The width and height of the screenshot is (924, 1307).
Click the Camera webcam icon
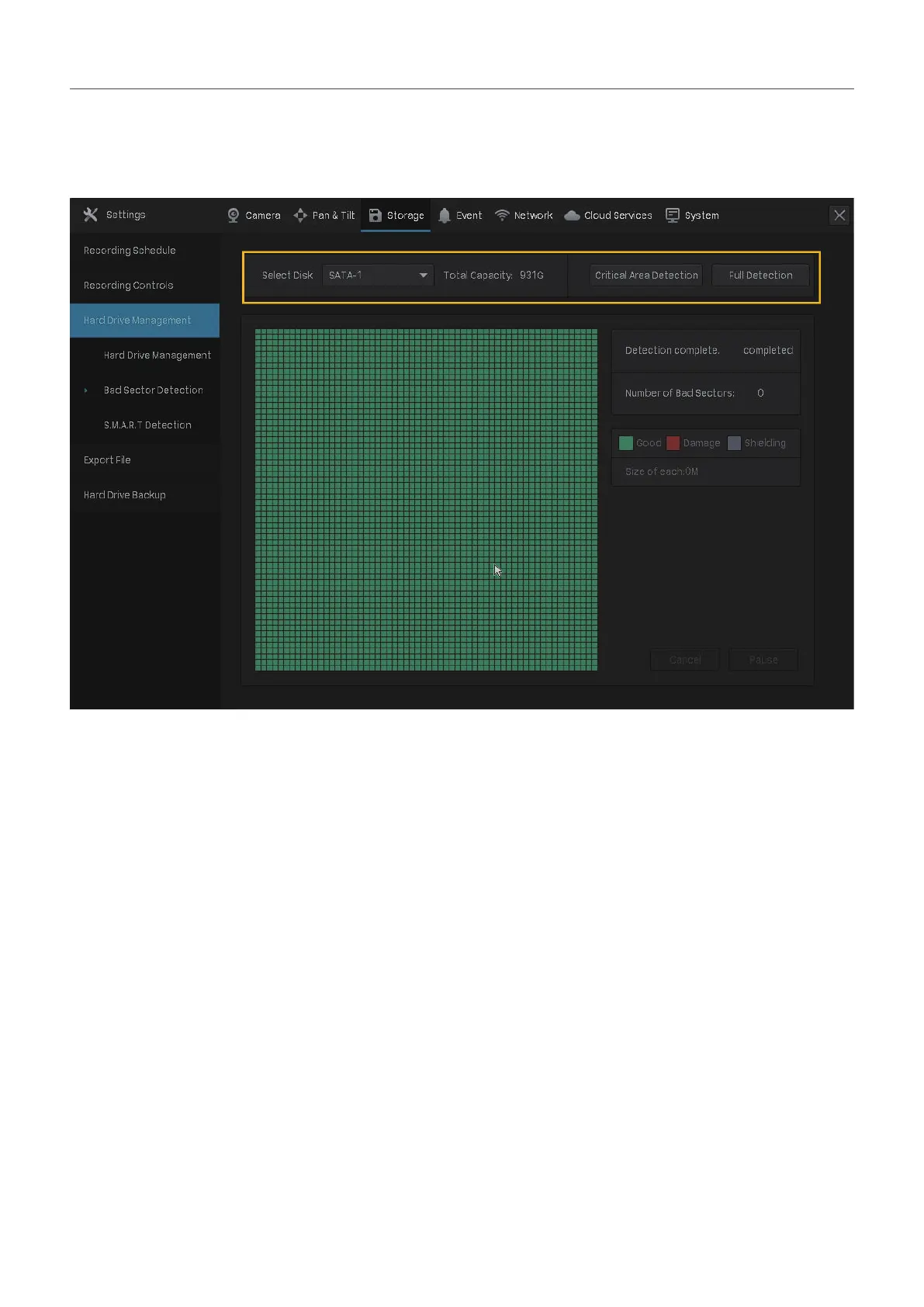[234, 215]
